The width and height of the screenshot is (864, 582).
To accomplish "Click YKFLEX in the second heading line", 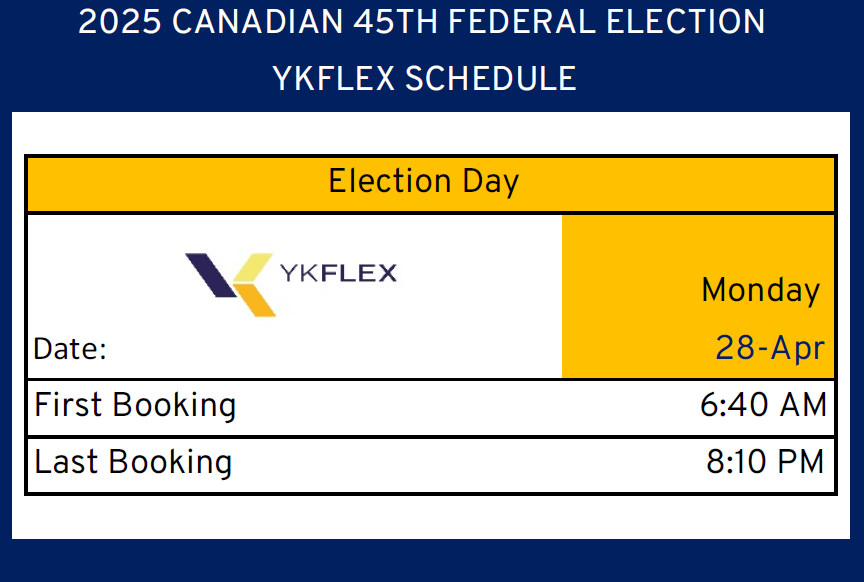I will tap(333, 78).
